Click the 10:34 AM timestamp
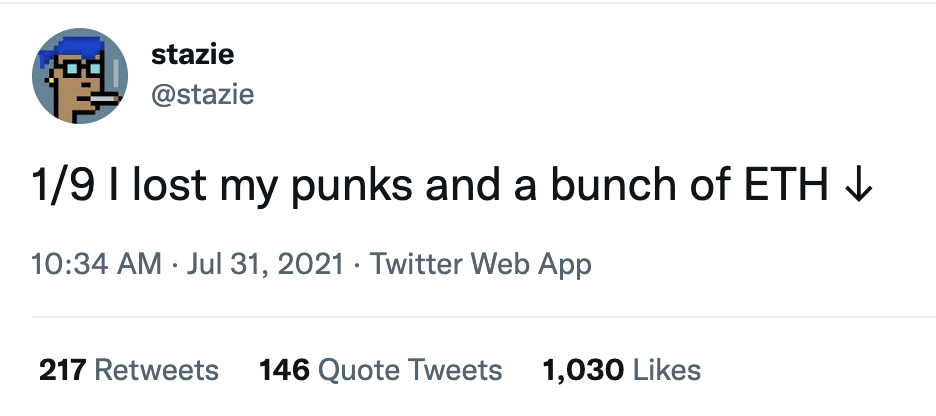Viewport: 936px width, 416px height. (96, 264)
